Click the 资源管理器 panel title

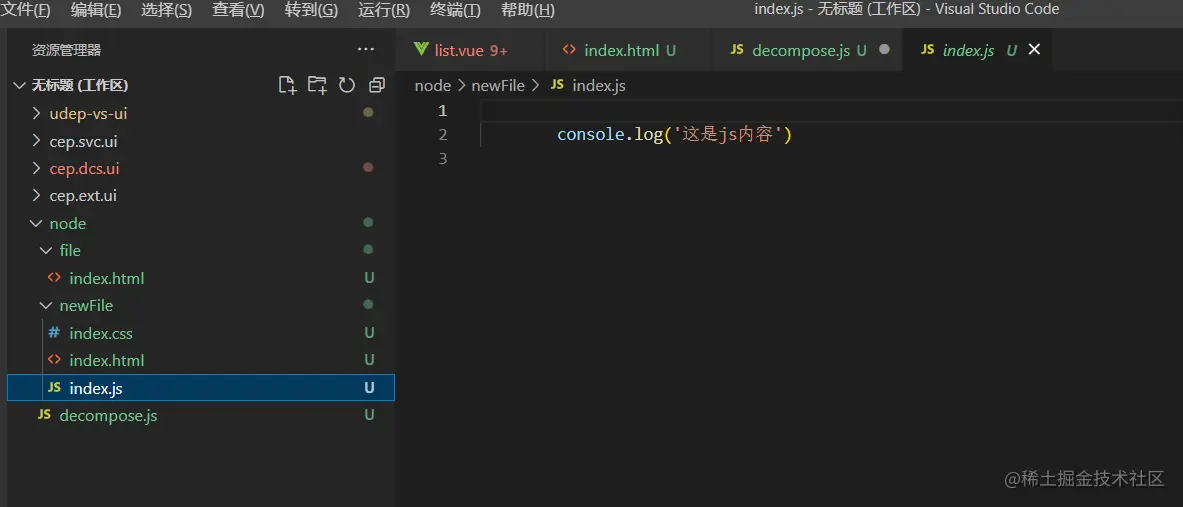coord(66,51)
